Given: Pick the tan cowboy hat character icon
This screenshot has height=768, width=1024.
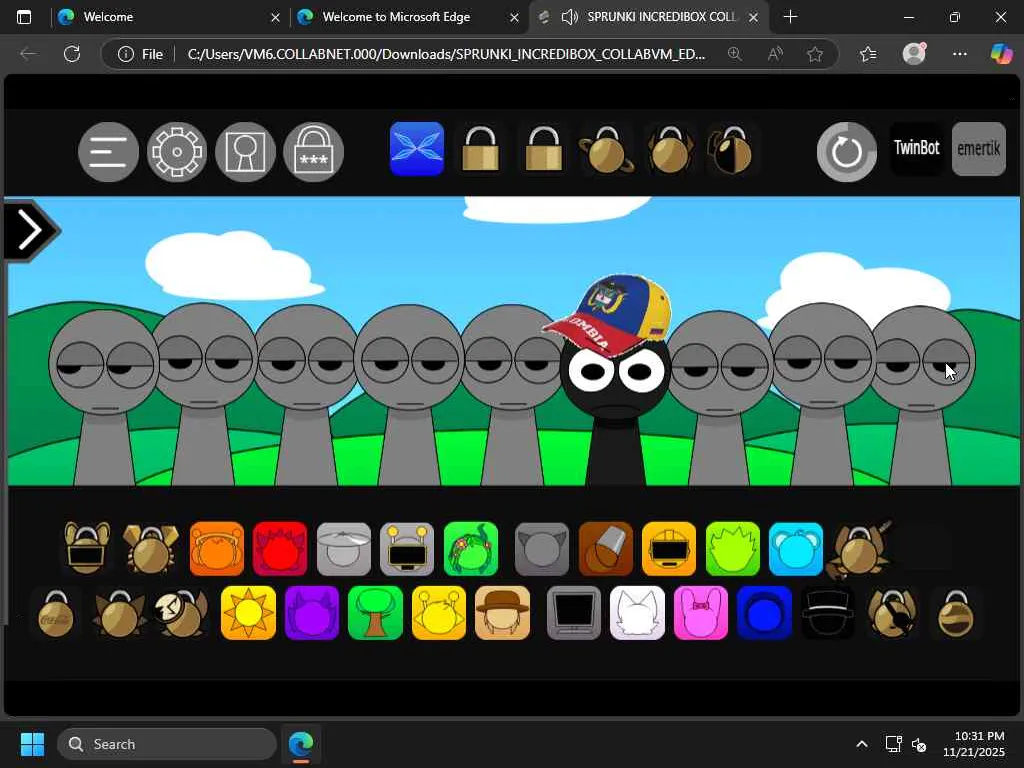Looking at the screenshot, I should (x=502, y=613).
